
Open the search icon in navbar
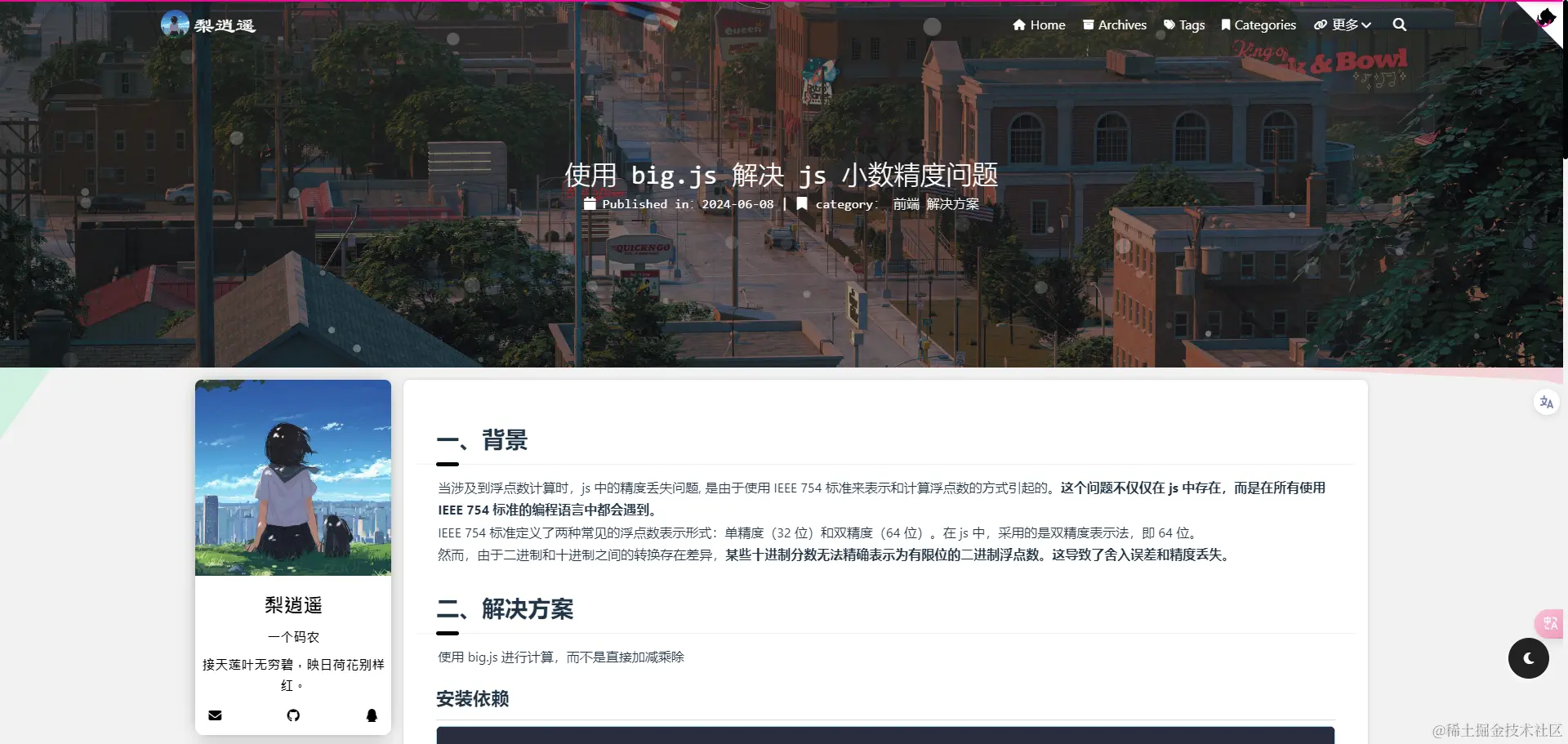(x=1399, y=25)
